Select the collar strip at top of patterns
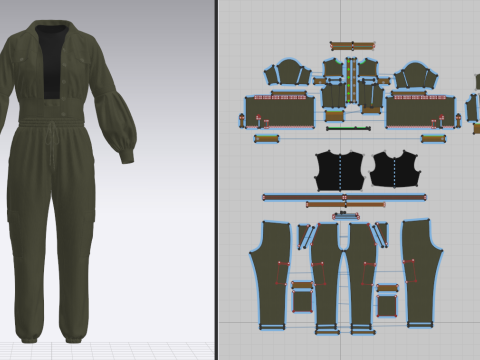This screenshot has width=480, height=360. [353, 46]
